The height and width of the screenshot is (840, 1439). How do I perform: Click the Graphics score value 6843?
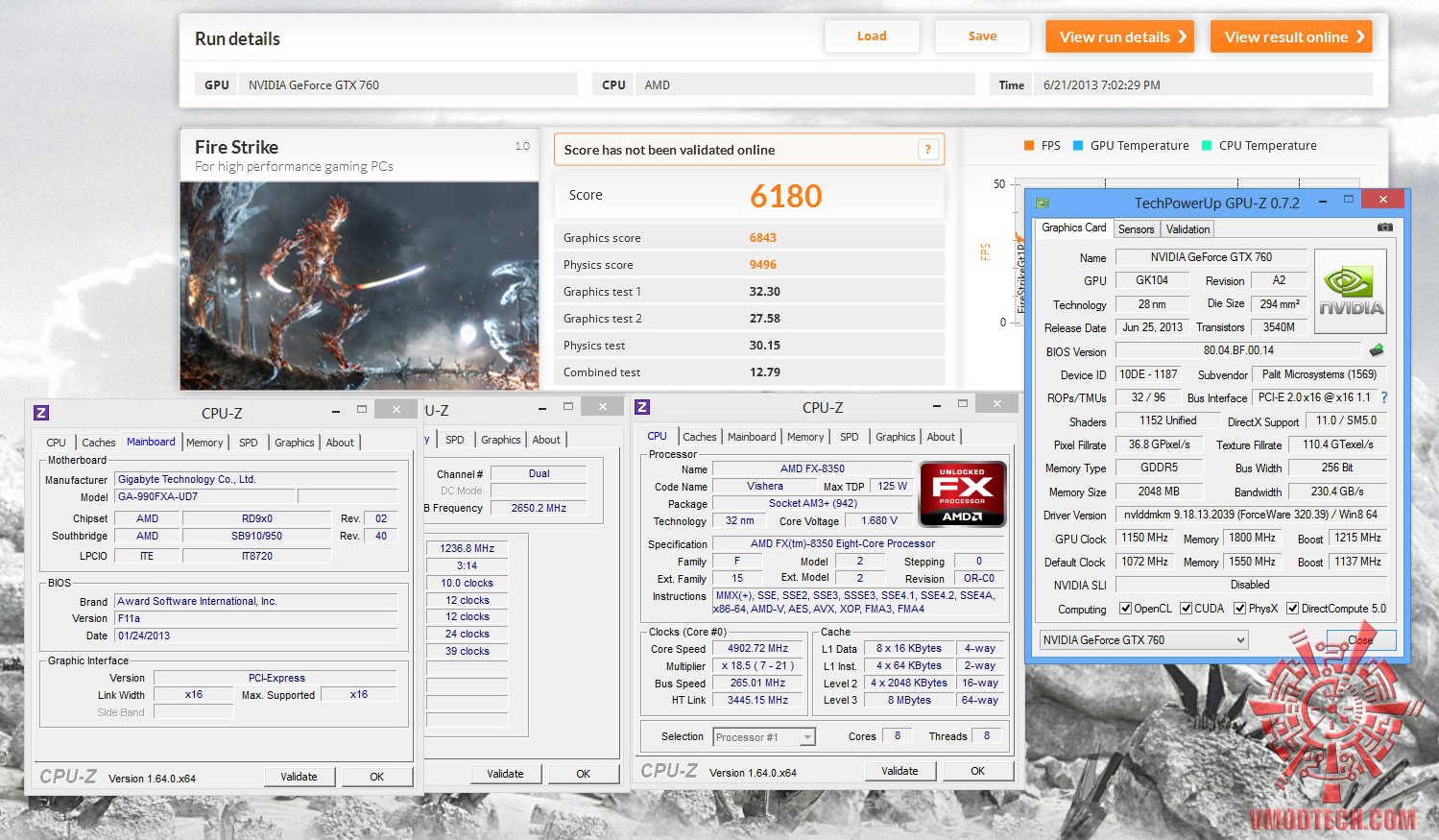[x=763, y=238]
